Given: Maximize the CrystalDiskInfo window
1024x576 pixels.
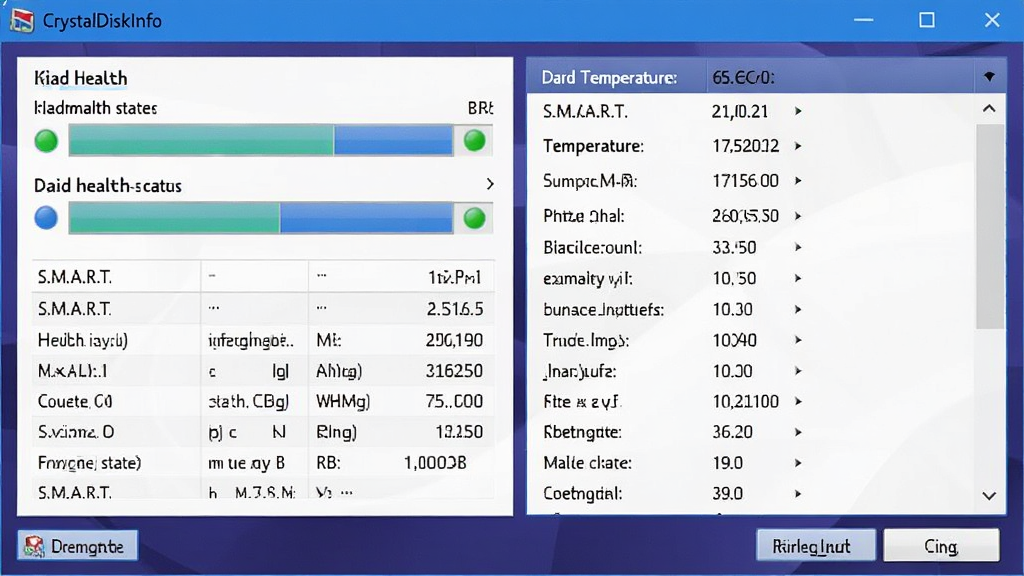Looking at the screenshot, I should (927, 20).
